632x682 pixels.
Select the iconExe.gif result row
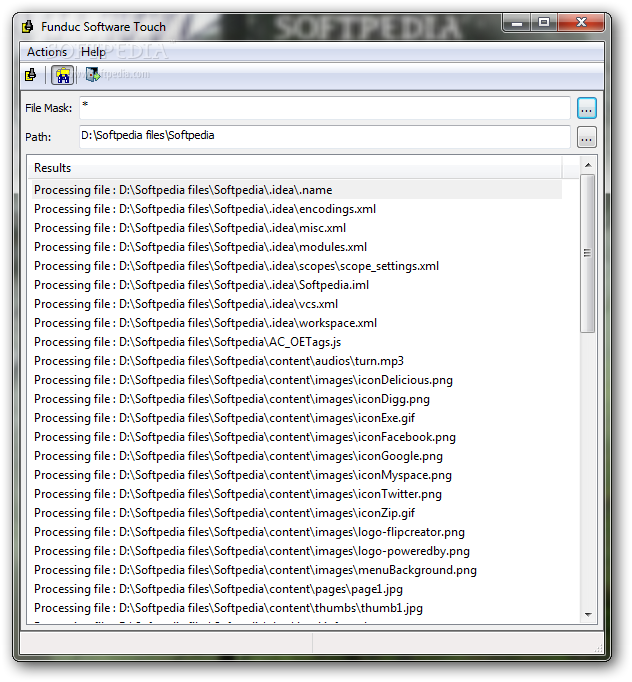[x=297, y=418]
